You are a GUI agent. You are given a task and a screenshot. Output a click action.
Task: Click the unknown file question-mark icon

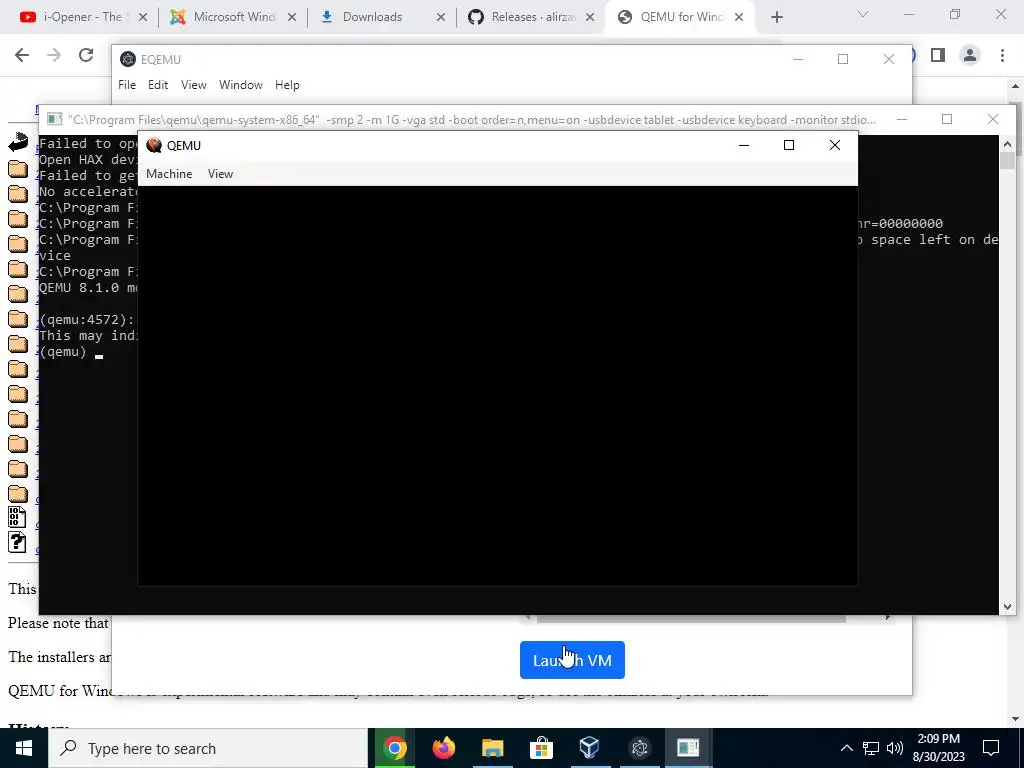(17, 542)
